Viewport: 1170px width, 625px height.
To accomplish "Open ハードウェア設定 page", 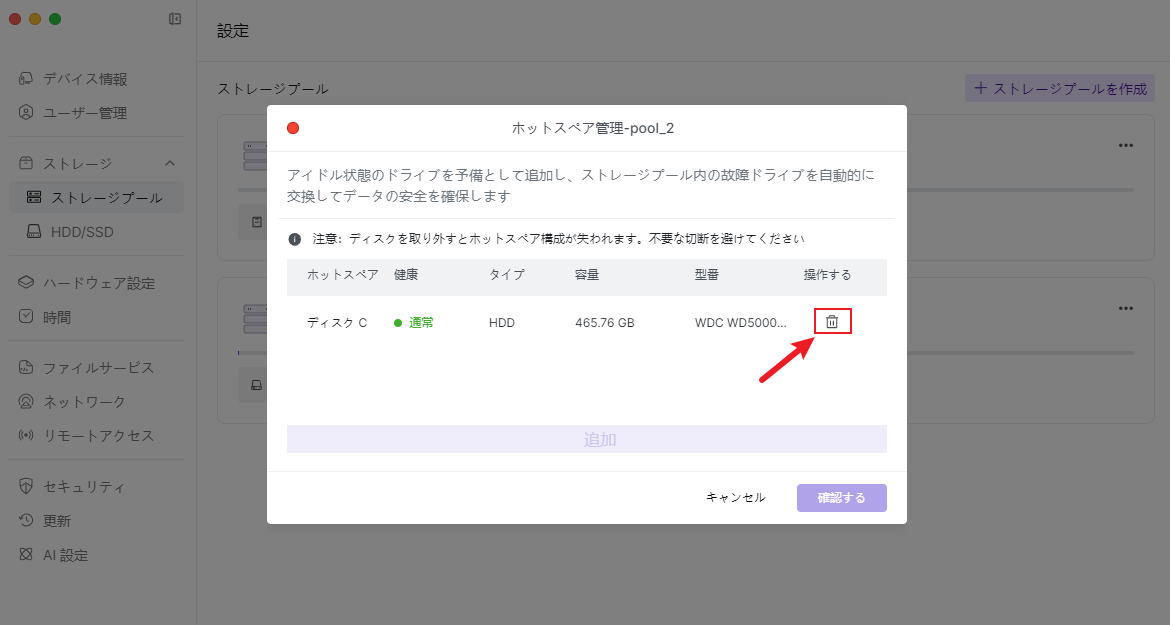I will tap(98, 283).
